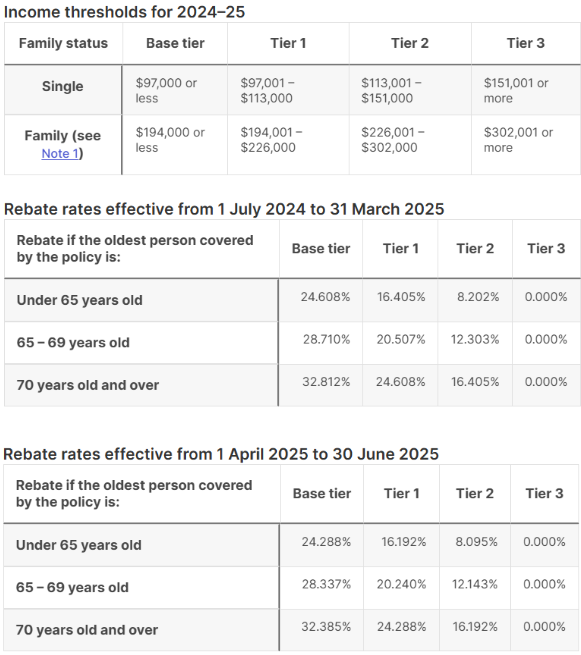This screenshot has width=581, height=655.
Task: Click the Family (see Note 1) row header
Action: pyautogui.click(x=63, y=145)
